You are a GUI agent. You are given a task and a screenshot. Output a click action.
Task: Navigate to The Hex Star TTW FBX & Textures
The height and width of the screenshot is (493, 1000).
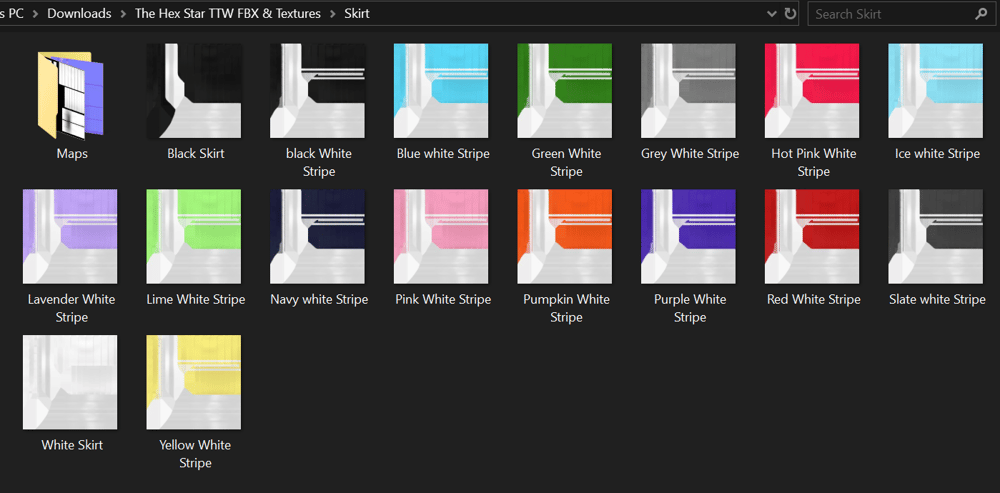pos(228,13)
